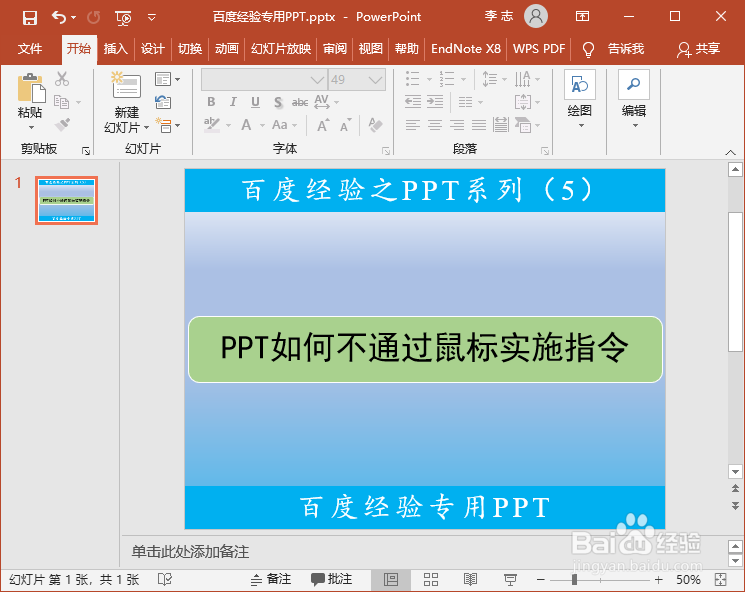The width and height of the screenshot is (745, 592).
Task: Open the columns options button
Action: (x=470, y=102)
